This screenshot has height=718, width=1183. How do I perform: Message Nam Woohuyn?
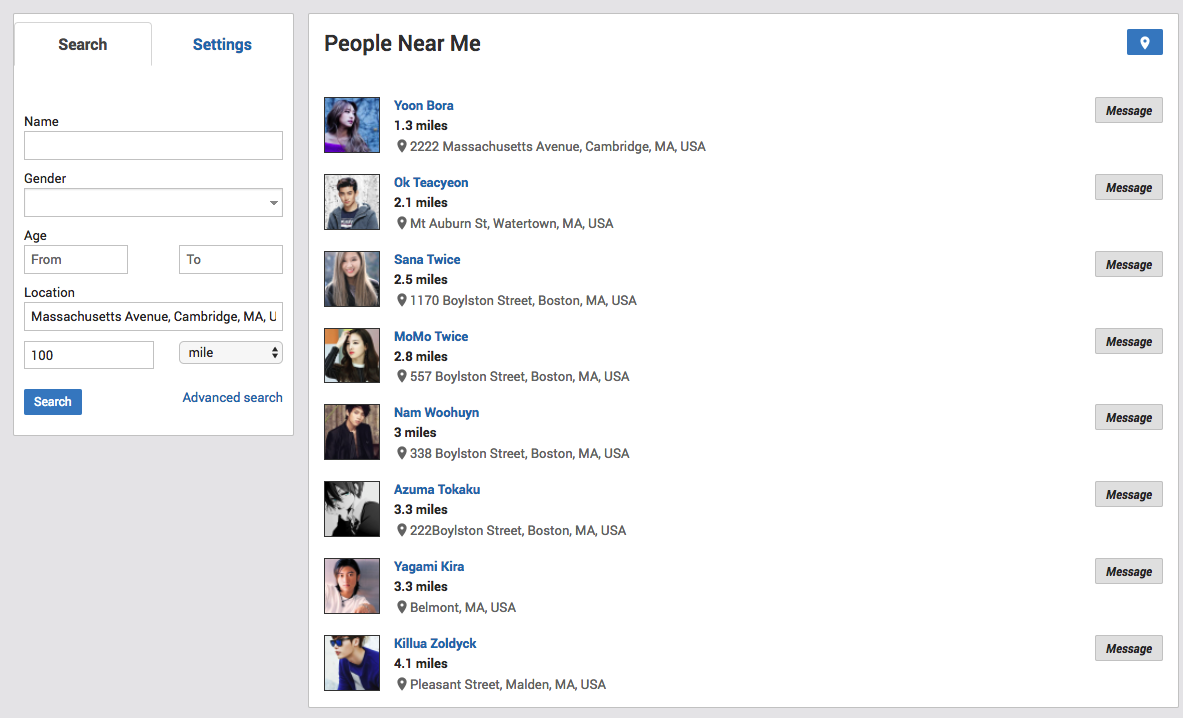tap(1129, 418)
